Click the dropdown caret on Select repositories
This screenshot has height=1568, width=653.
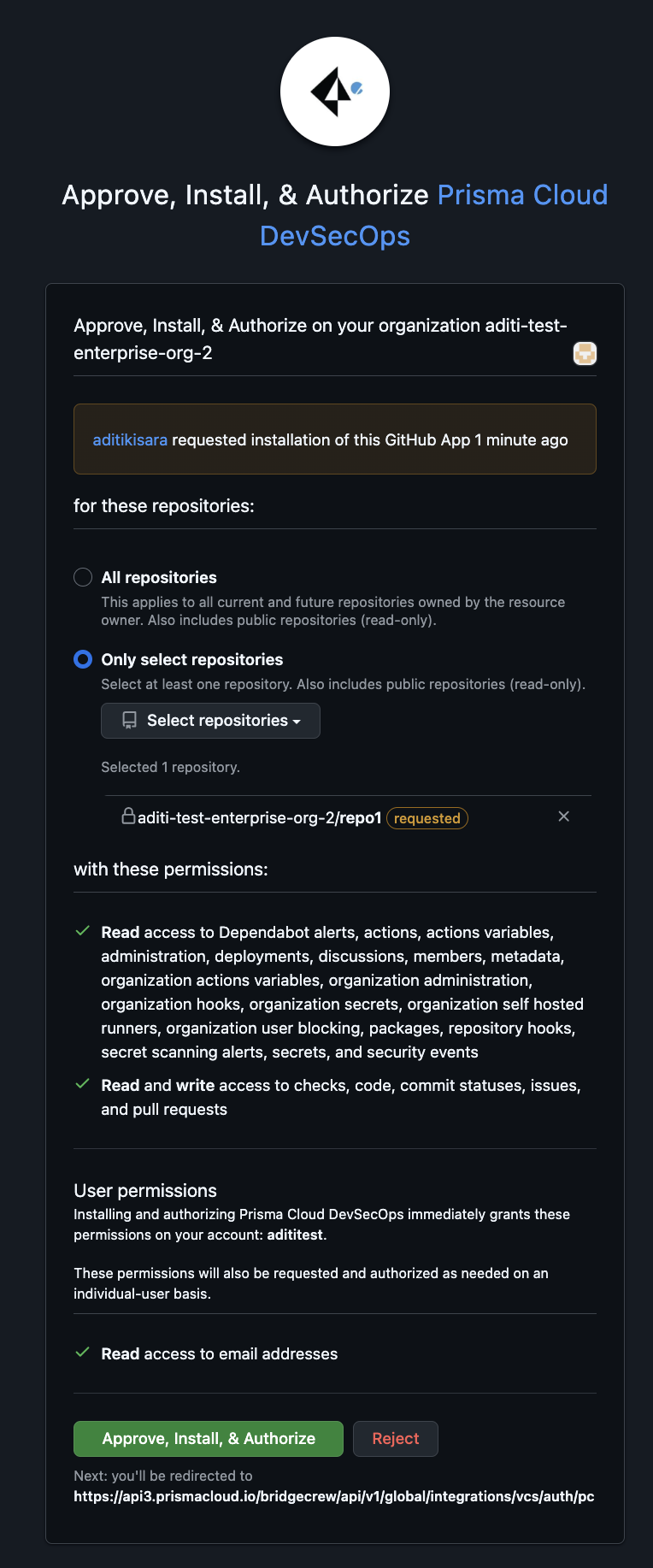point(297,722)
